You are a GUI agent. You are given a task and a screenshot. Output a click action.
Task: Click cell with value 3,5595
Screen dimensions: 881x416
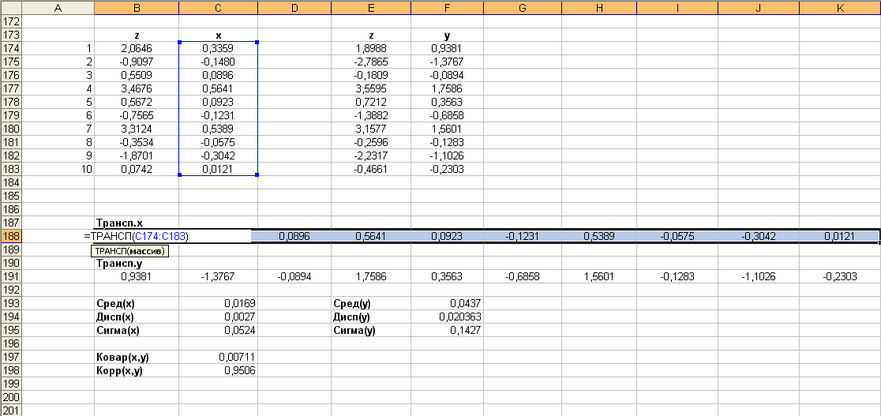[x=371, y=88]
